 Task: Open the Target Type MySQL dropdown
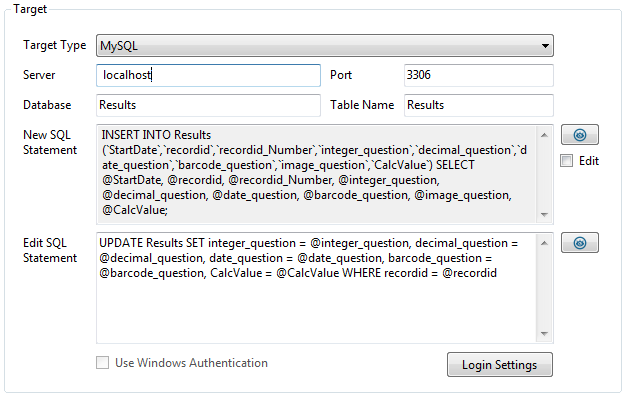click(325, 46)
